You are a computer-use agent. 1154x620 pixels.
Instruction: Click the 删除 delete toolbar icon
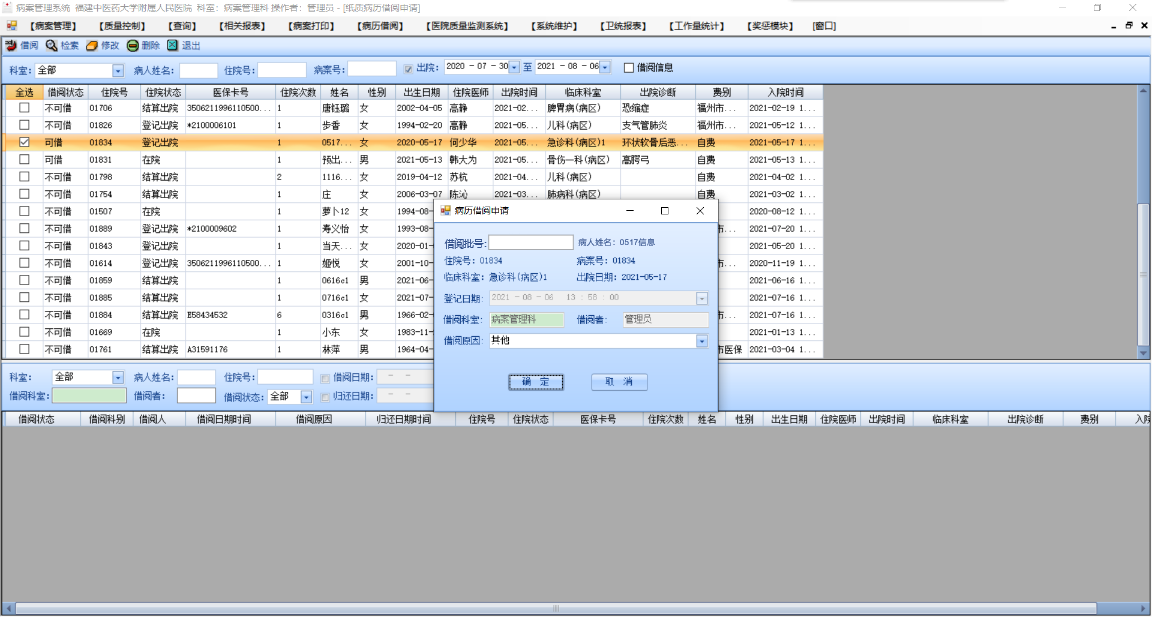pyautogui.click(x=132, y=46)
